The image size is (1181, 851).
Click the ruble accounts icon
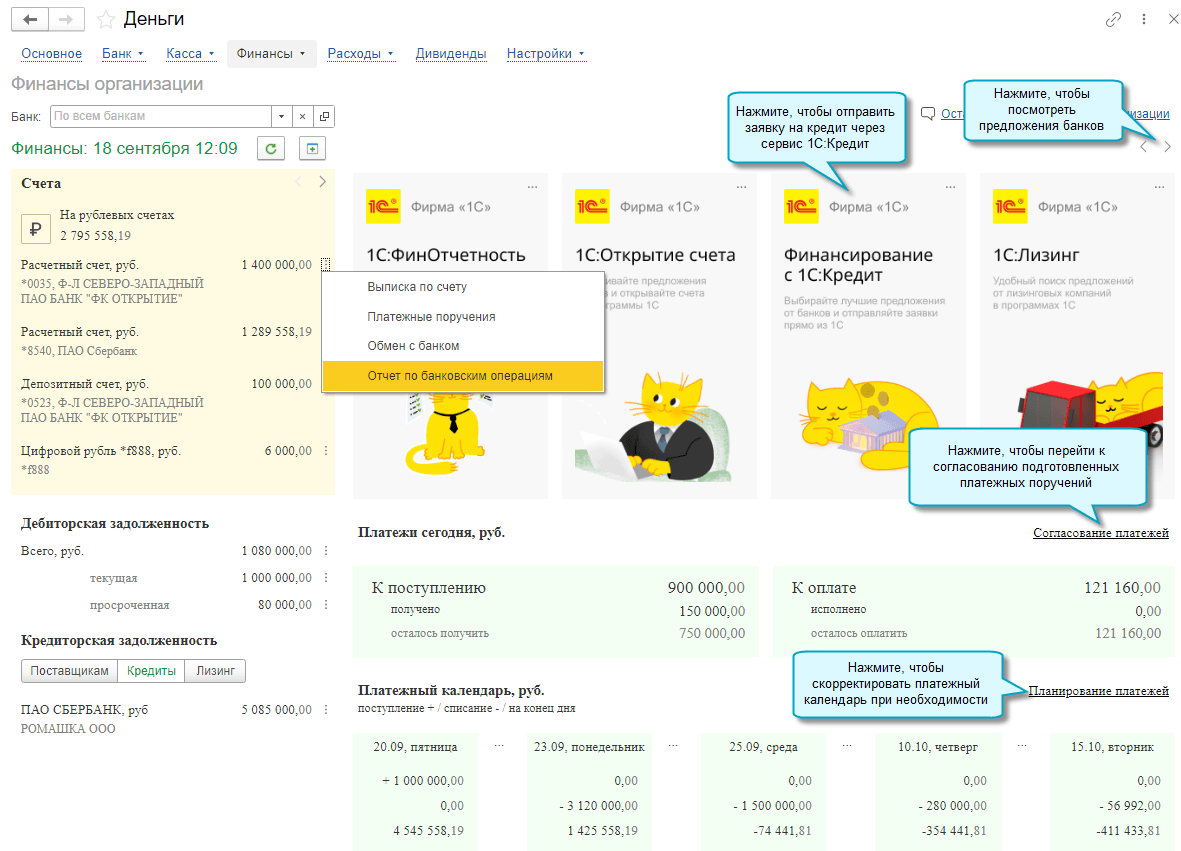pos(35,229)
